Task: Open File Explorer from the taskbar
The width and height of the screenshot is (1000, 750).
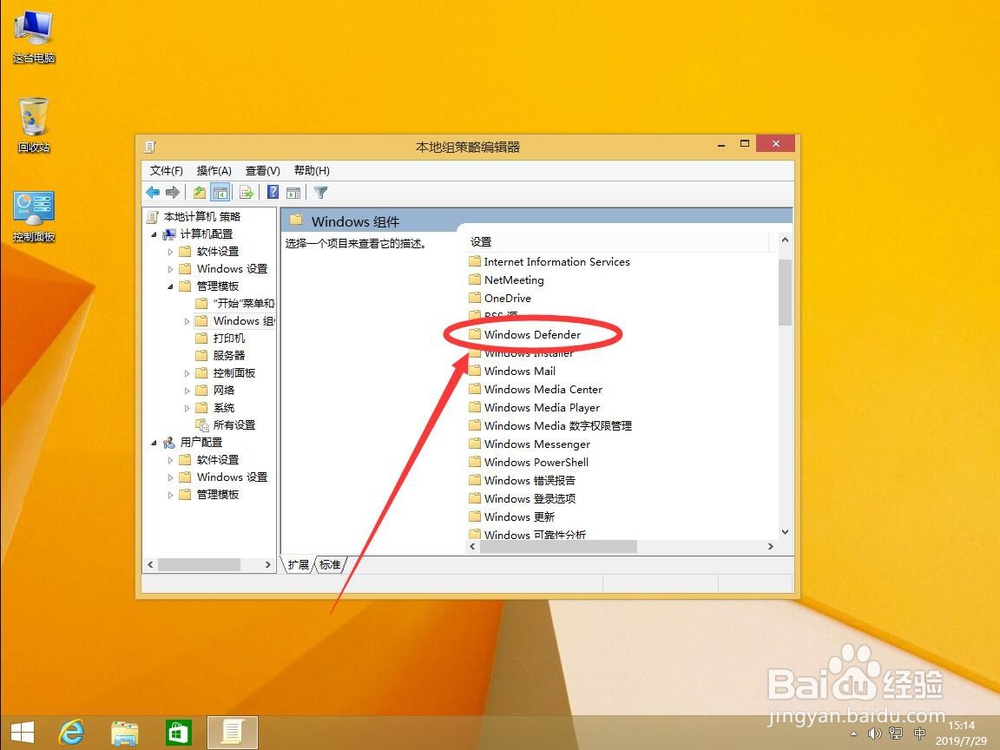Action: coord(124,733)
